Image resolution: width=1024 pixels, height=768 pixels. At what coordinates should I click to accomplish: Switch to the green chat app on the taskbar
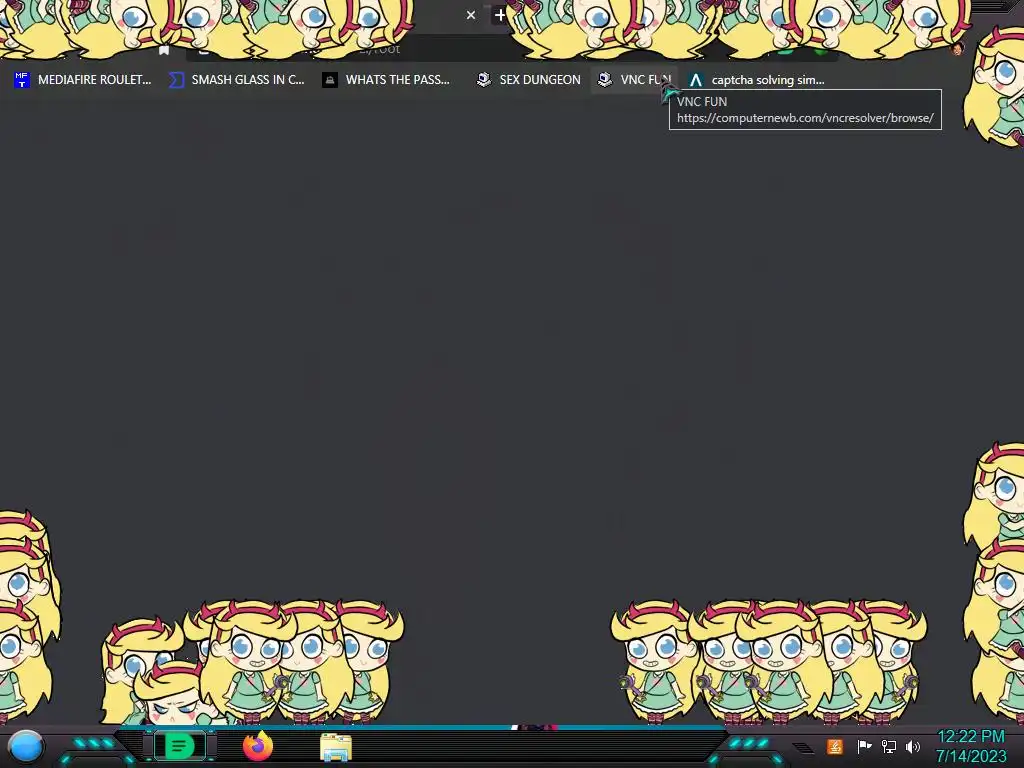click(179, 746)
